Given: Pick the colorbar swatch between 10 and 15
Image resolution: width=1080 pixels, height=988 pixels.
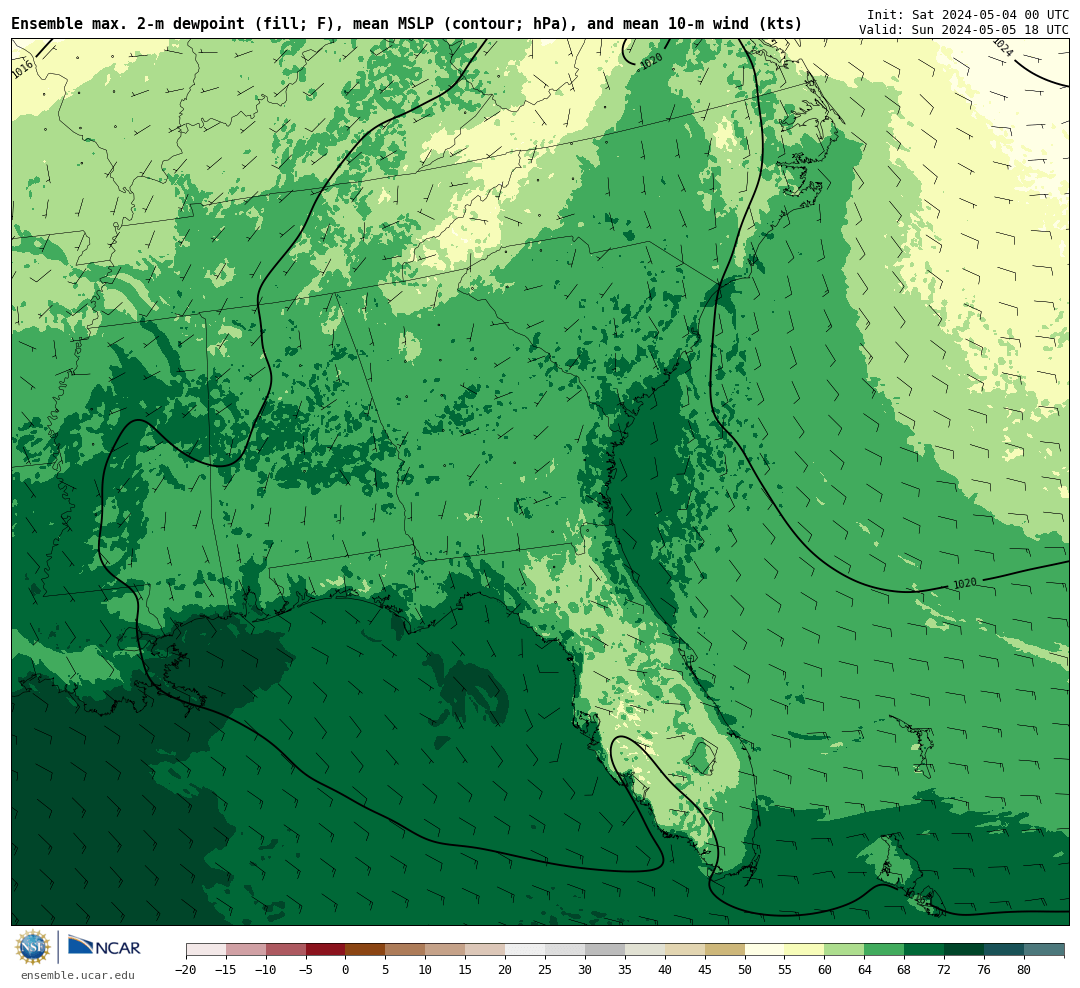Looking at the screenshot, I should [x=446, y=950].
